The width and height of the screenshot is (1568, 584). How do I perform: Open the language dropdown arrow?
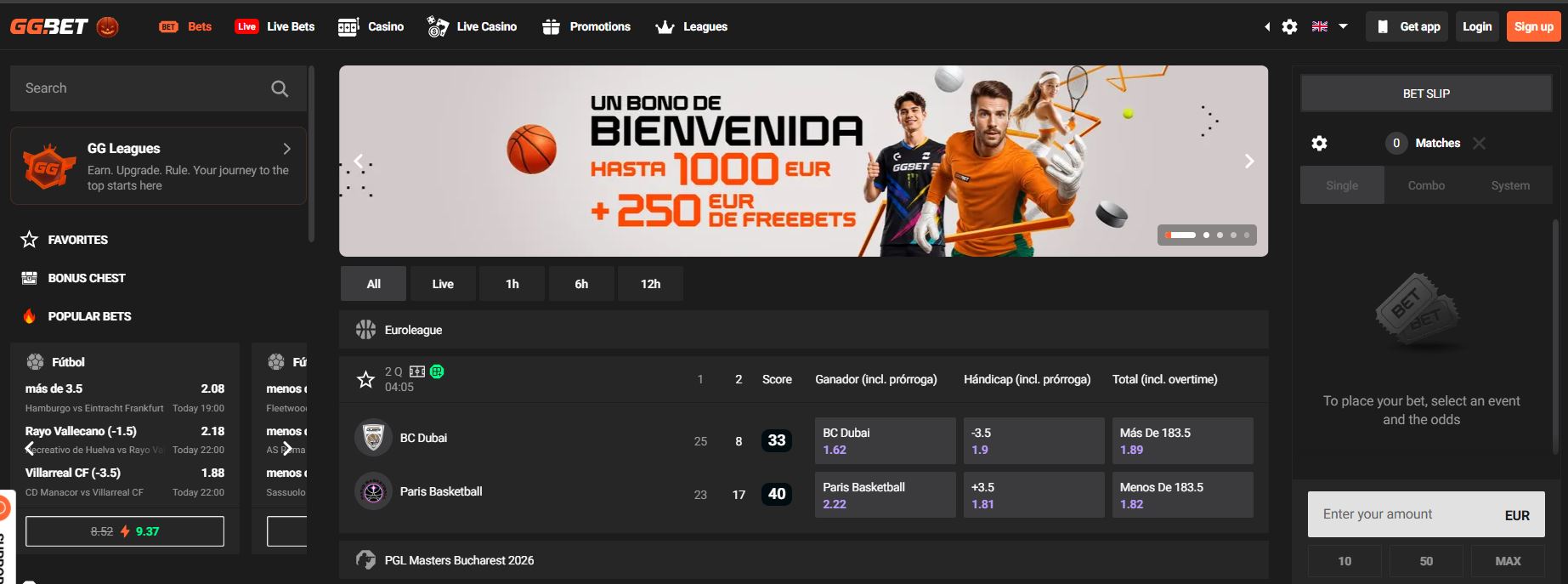point(1343,26)
